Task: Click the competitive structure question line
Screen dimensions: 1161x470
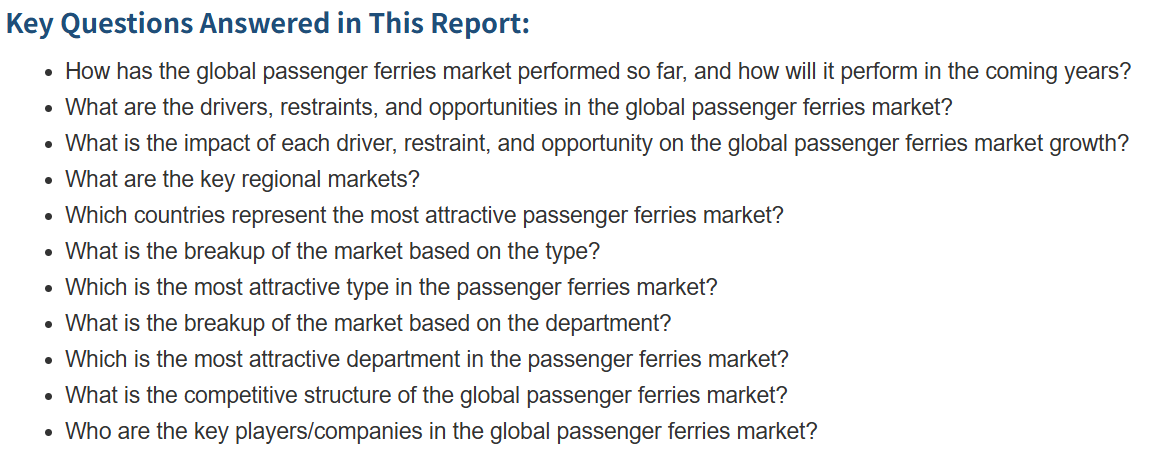Action: tap(426, 396)
